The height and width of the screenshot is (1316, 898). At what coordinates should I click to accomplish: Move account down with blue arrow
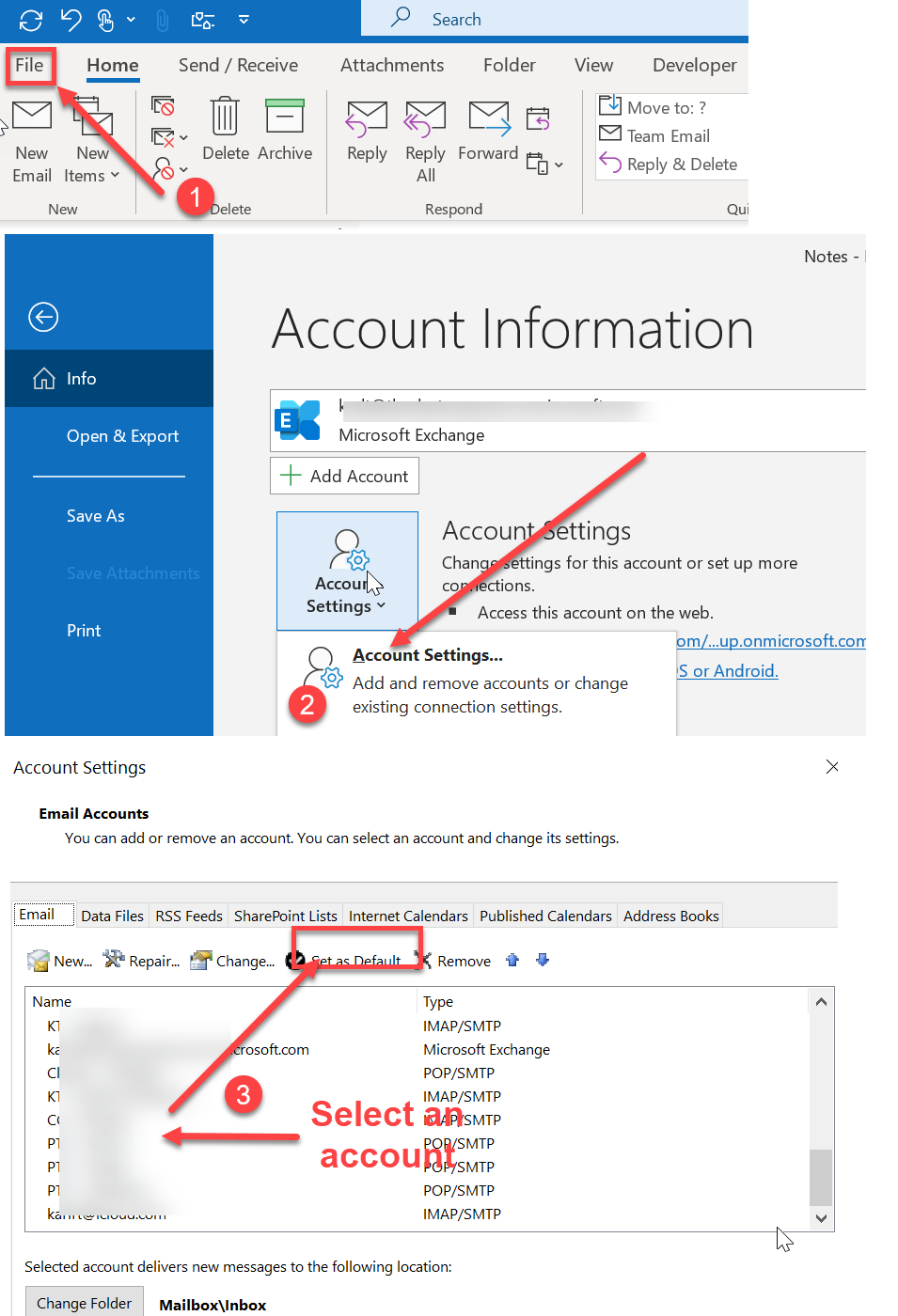[x=543, y=960]
